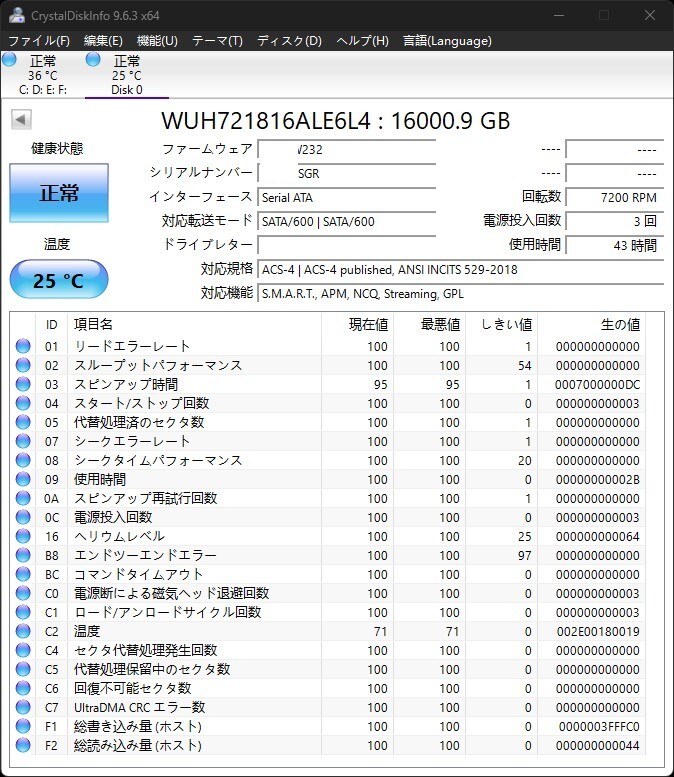This screenshot has height=777, width=674.
Task: Open the テーマ(T) menu
Action: [218, 41]
